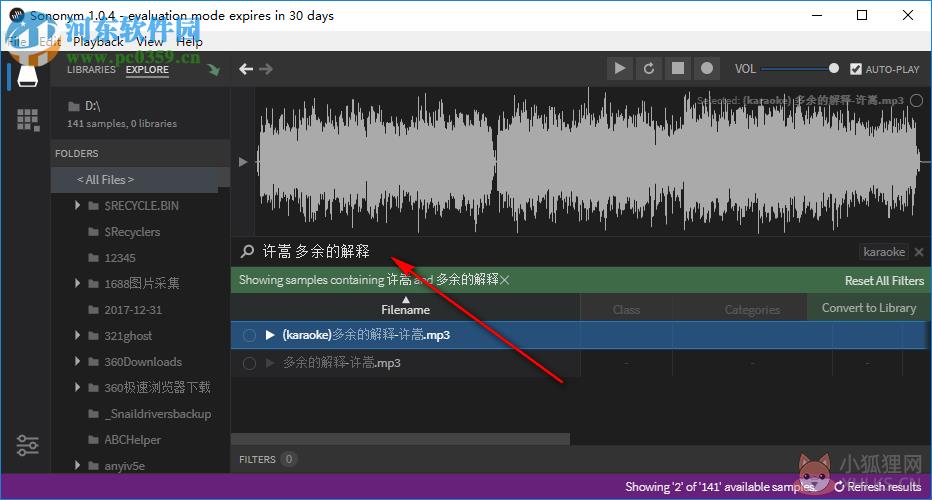Image resolution: width=932 pixels, height=500 pixels.
Task: Click the waveform play triangle on the left
Action: click(x=243, y=162)
